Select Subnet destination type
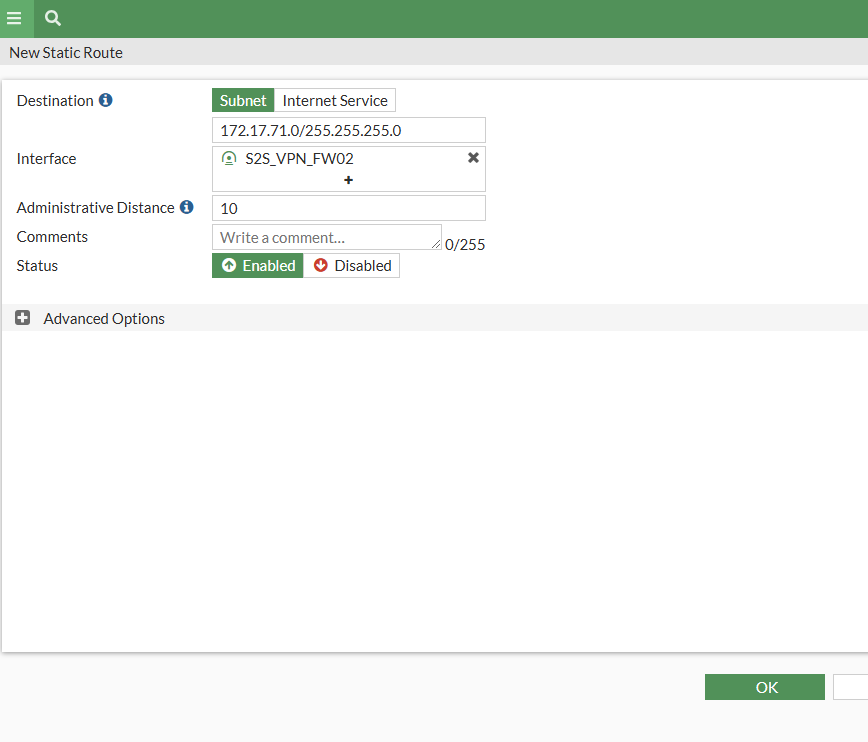This screenshot has width=868, height=742. (x=243, y=100)
